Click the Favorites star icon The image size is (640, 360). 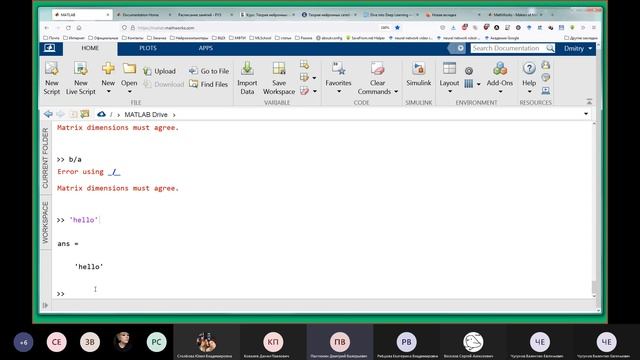pyautogui.click(x=338, y=69)
